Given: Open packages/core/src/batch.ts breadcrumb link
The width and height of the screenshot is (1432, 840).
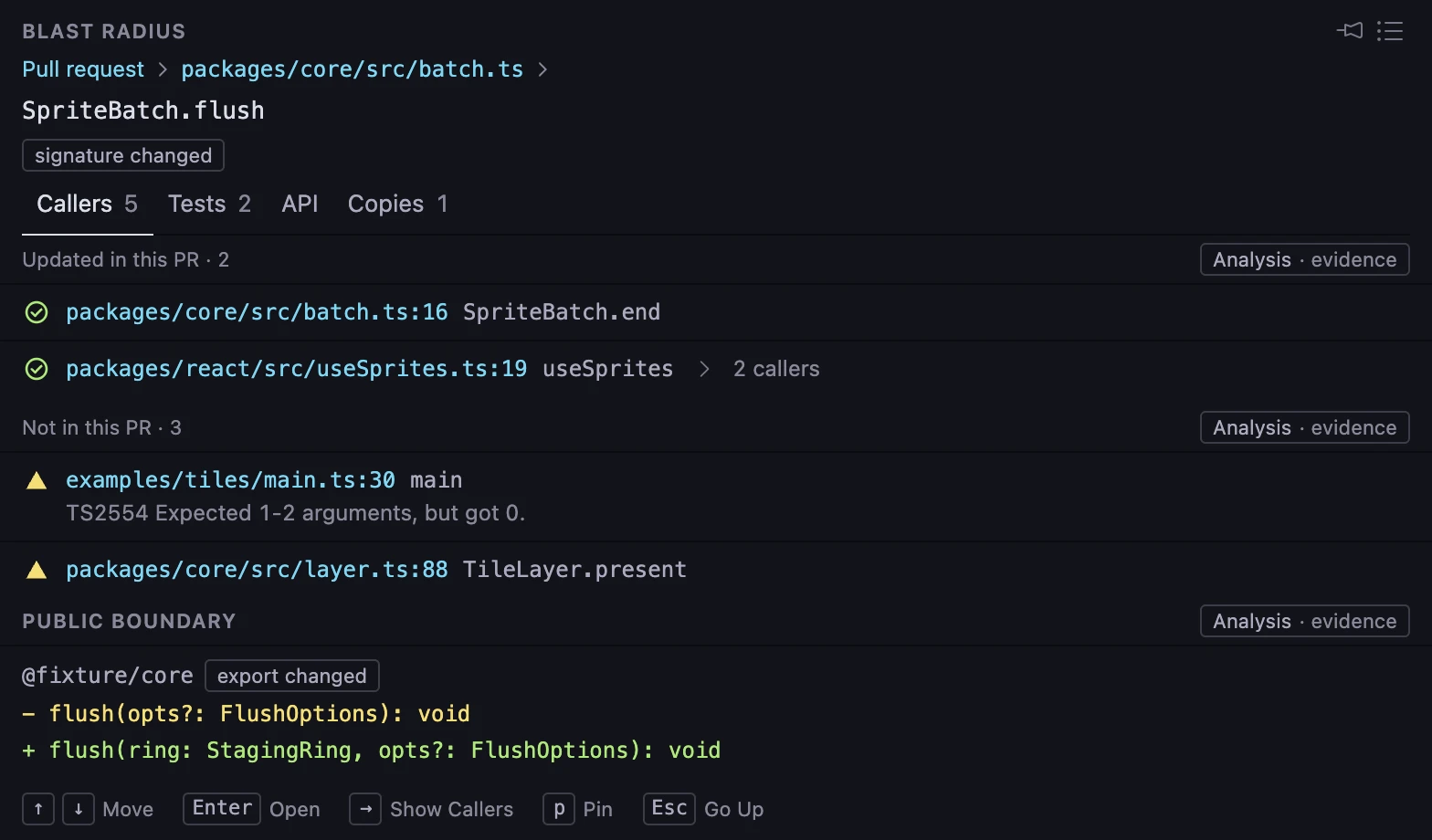Looking at the screenshot, I should click(x=353, y=69).
